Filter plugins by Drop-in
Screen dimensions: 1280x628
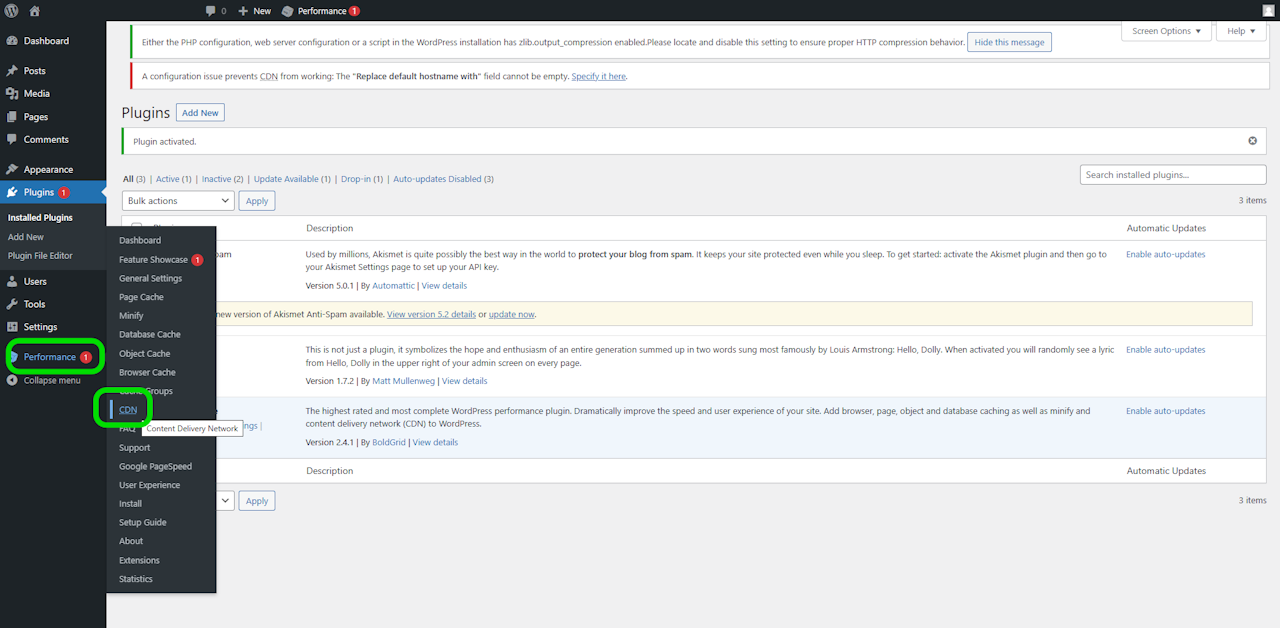point(361,179)
